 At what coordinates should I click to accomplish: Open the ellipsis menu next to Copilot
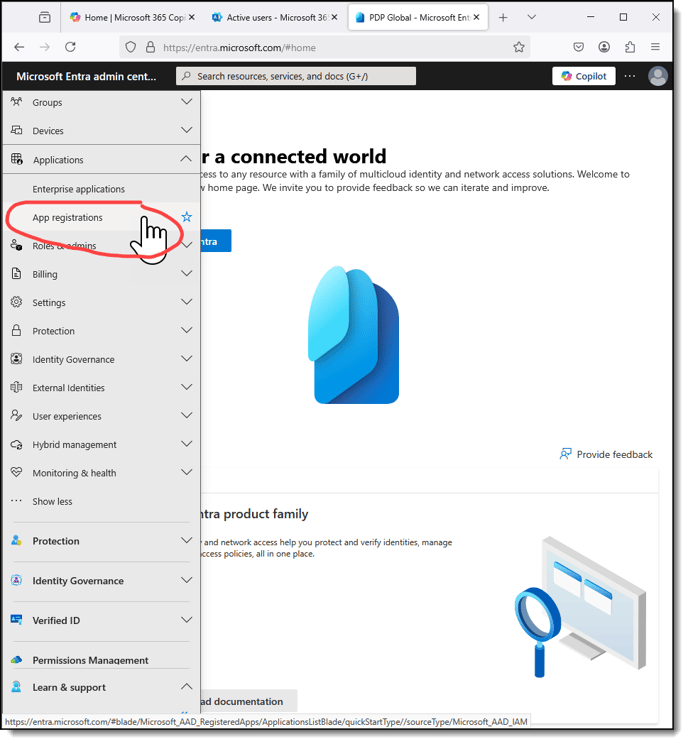[630, 76]
